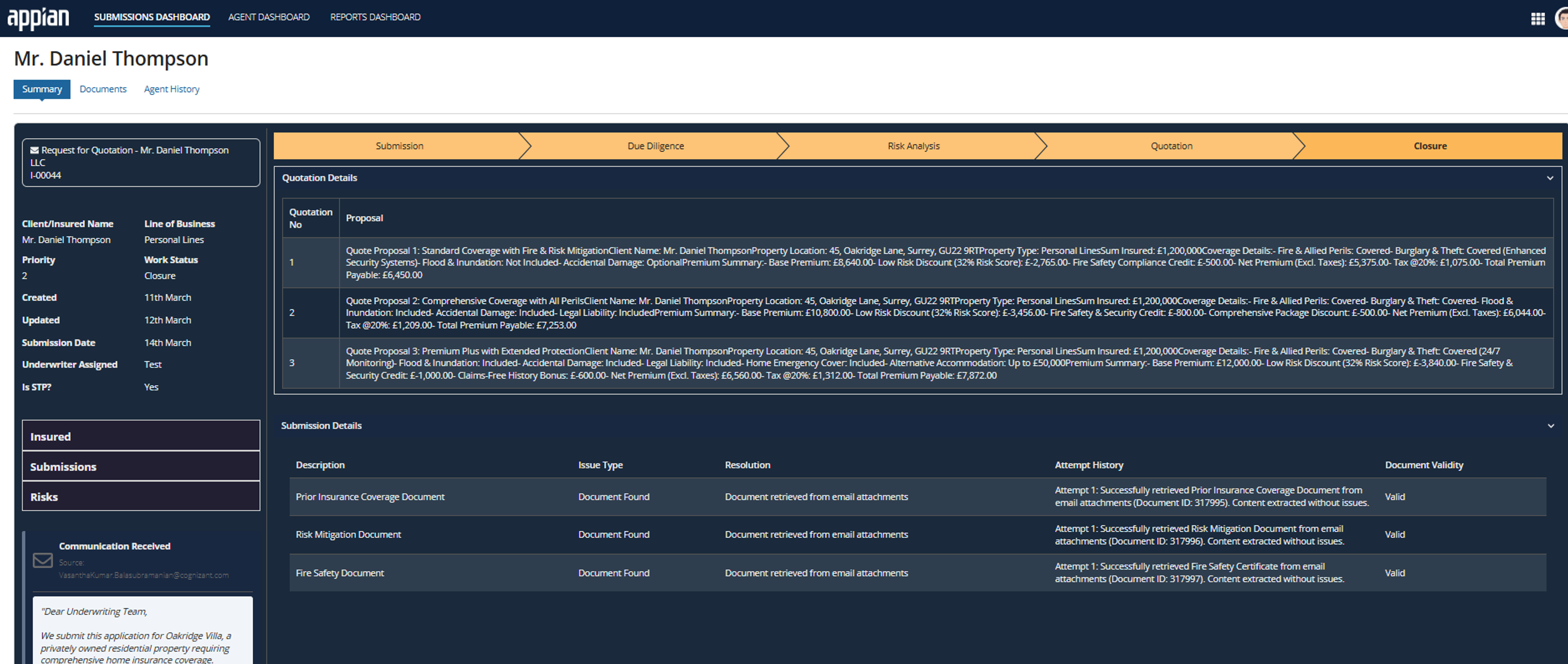Click Document Found in Fire Safety row
Viewport: 1568px width, 664px height.
coord(614,573)
